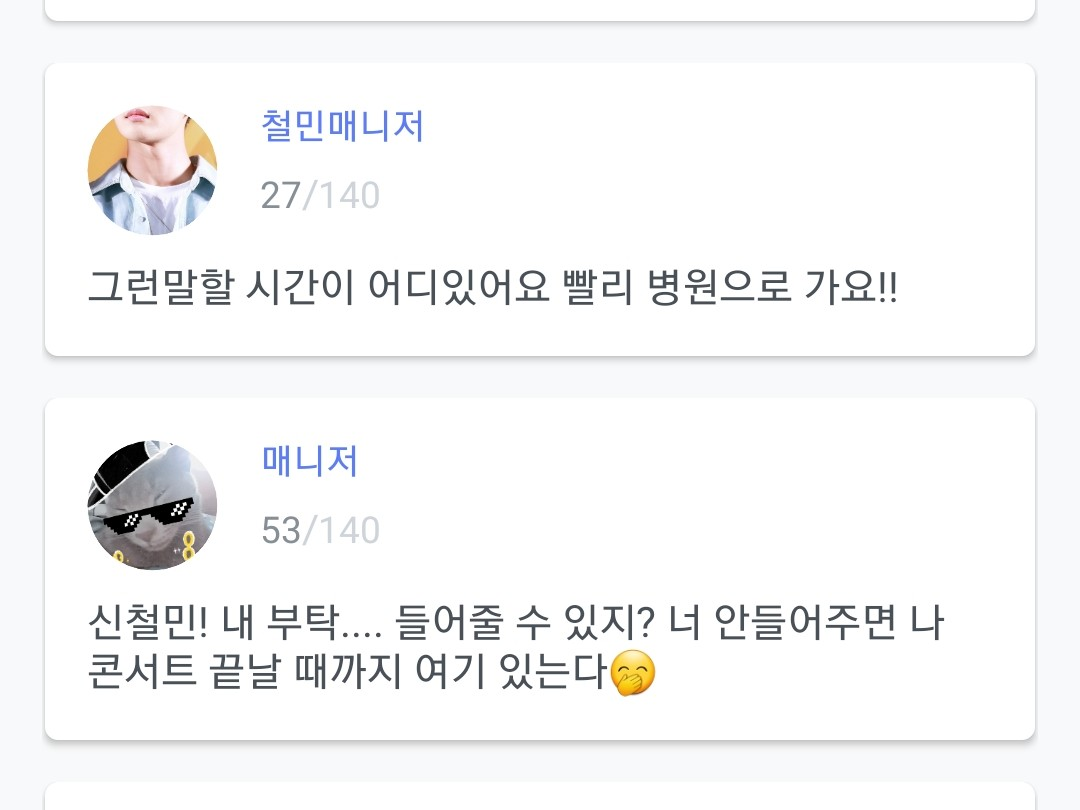Select the message starting with 그런말할 시간이

pyautogui.click(x=492, y=289)
